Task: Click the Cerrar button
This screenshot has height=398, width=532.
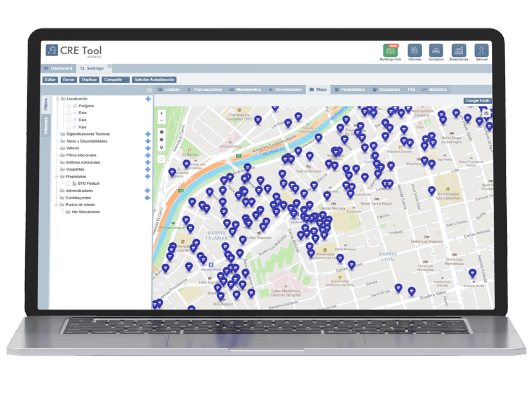Action: click(69, 80)
